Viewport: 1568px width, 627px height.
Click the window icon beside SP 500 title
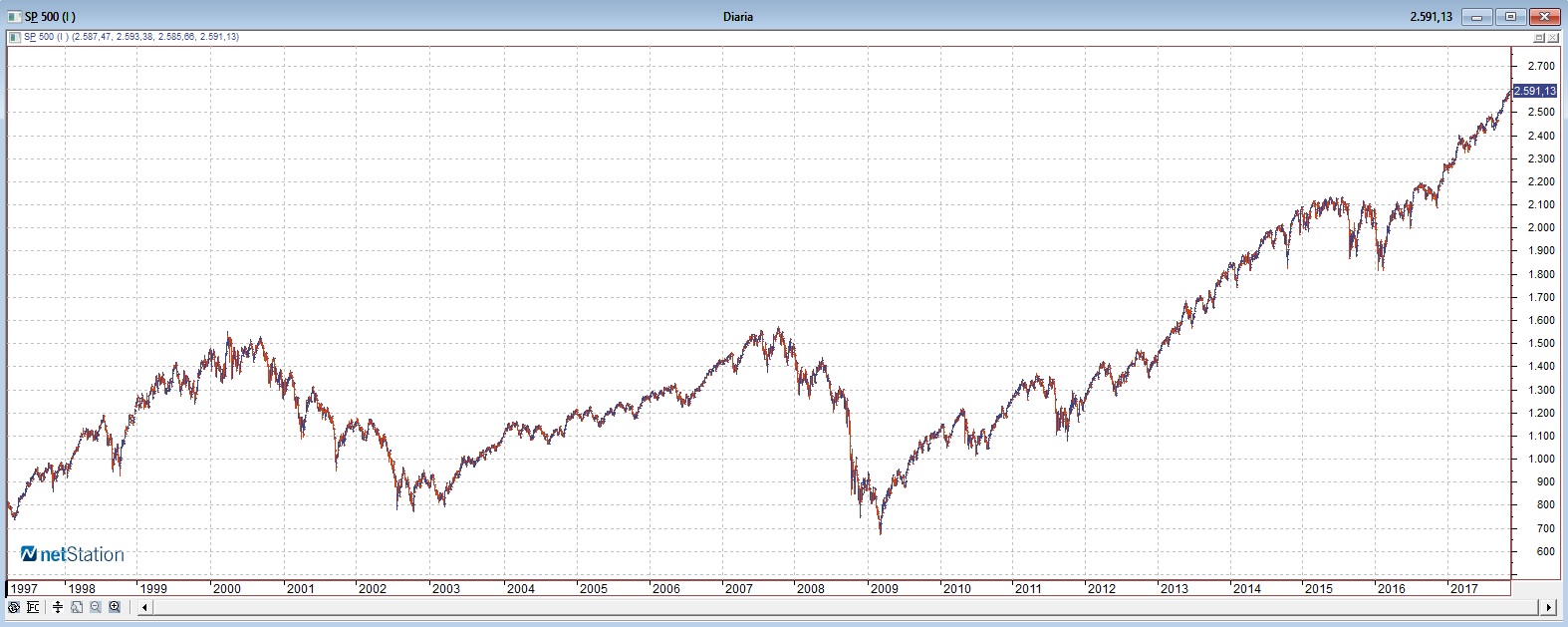click(14, 17)
